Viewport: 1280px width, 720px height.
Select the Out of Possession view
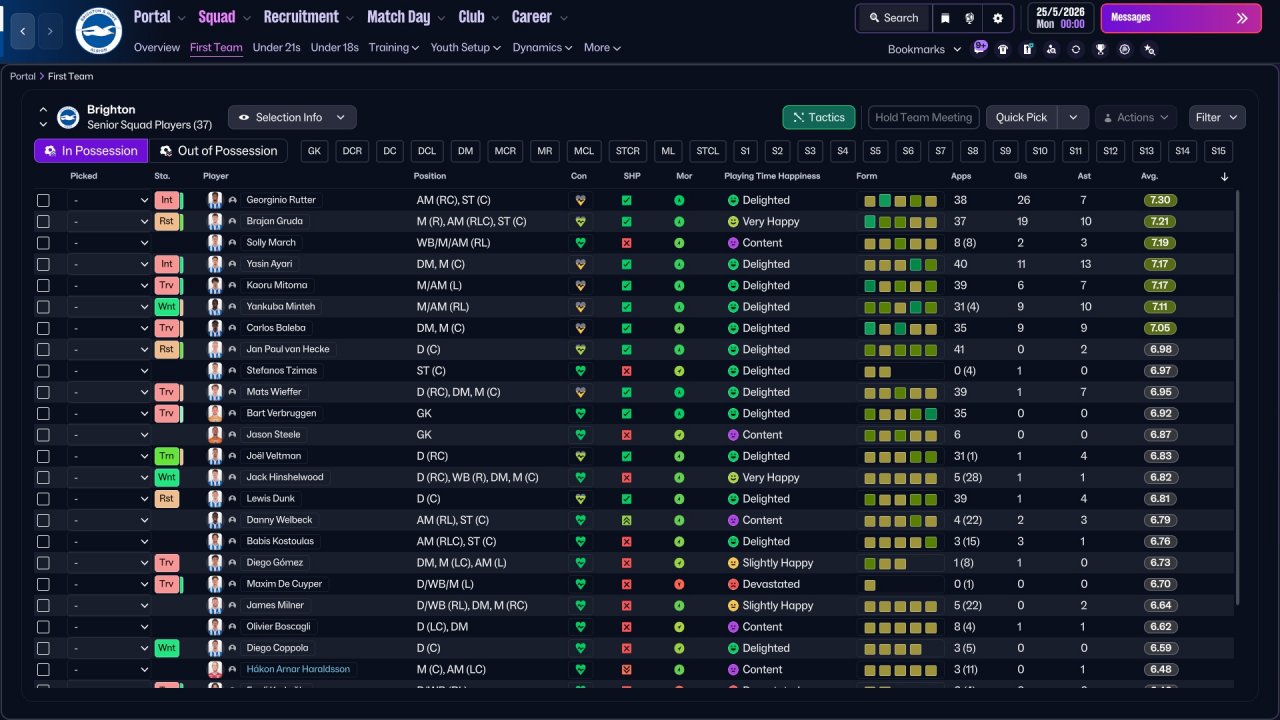[218, 151]
